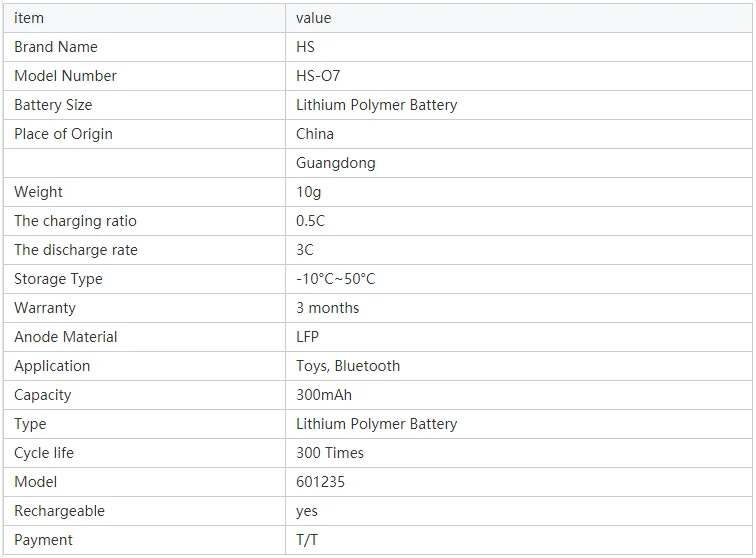
Task: Select the -10°C~50°C storage value
Action: click(336, 279)
